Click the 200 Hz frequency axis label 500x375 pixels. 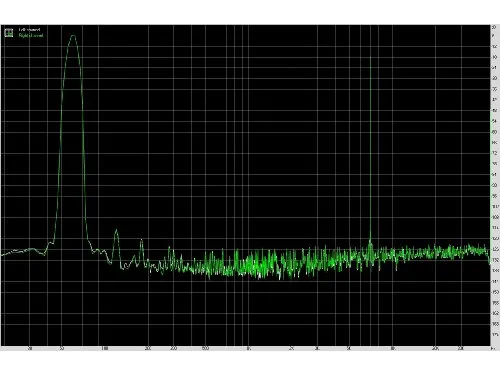point(148,349)
